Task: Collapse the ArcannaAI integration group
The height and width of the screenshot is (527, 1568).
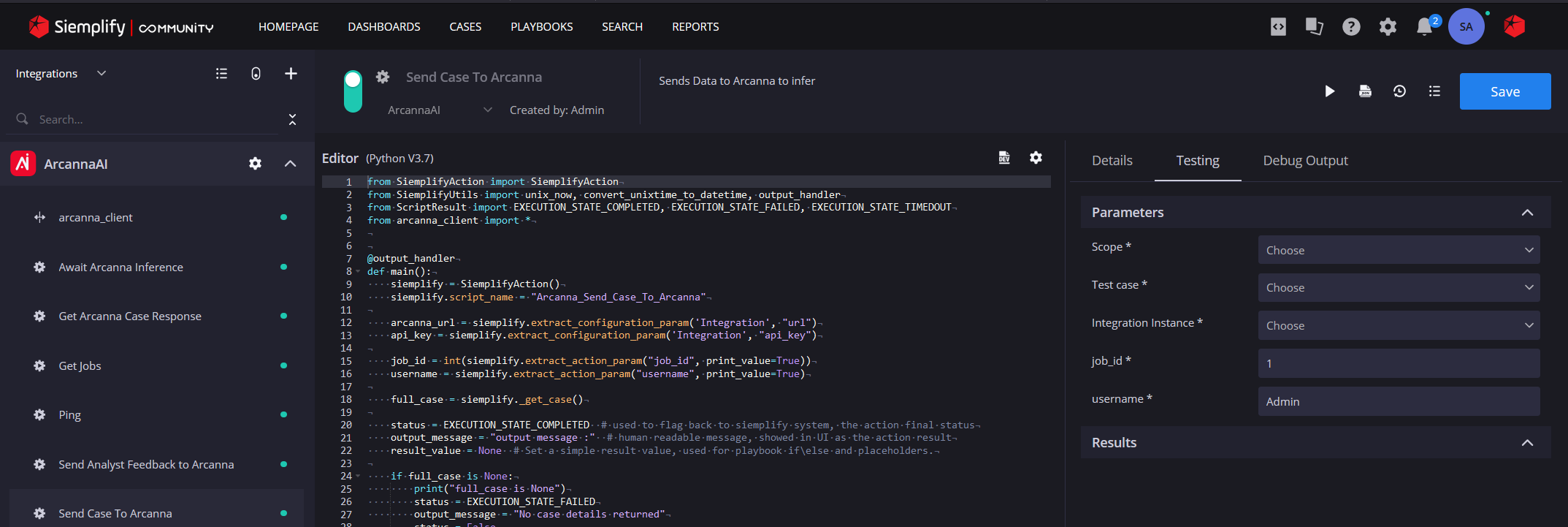Action: pos(290,164)
